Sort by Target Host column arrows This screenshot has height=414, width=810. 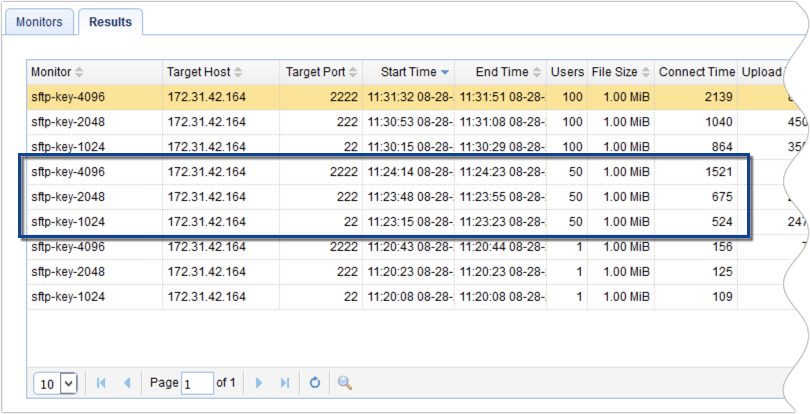(239, 72)
